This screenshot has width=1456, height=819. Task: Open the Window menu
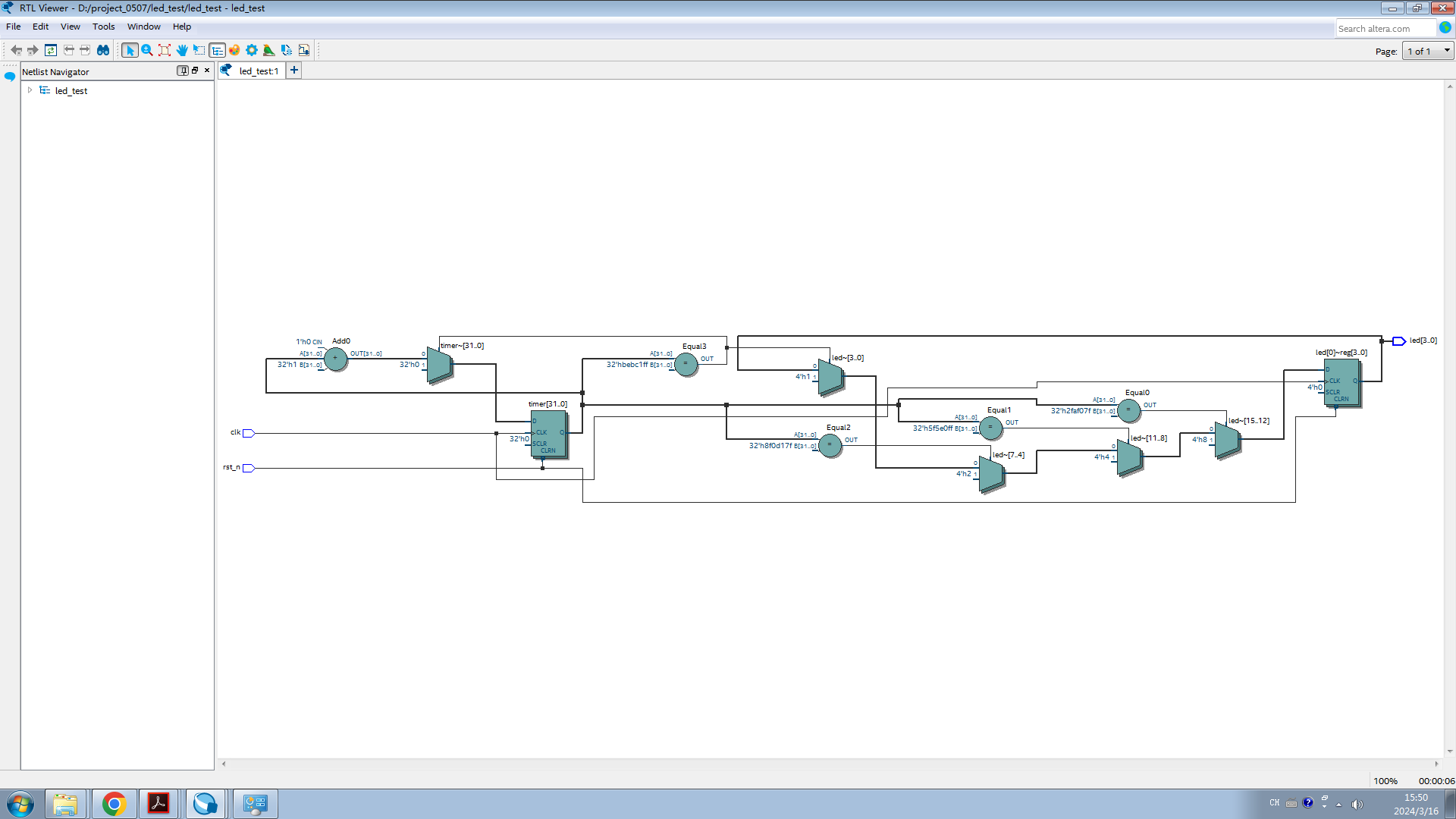[144, 27]
